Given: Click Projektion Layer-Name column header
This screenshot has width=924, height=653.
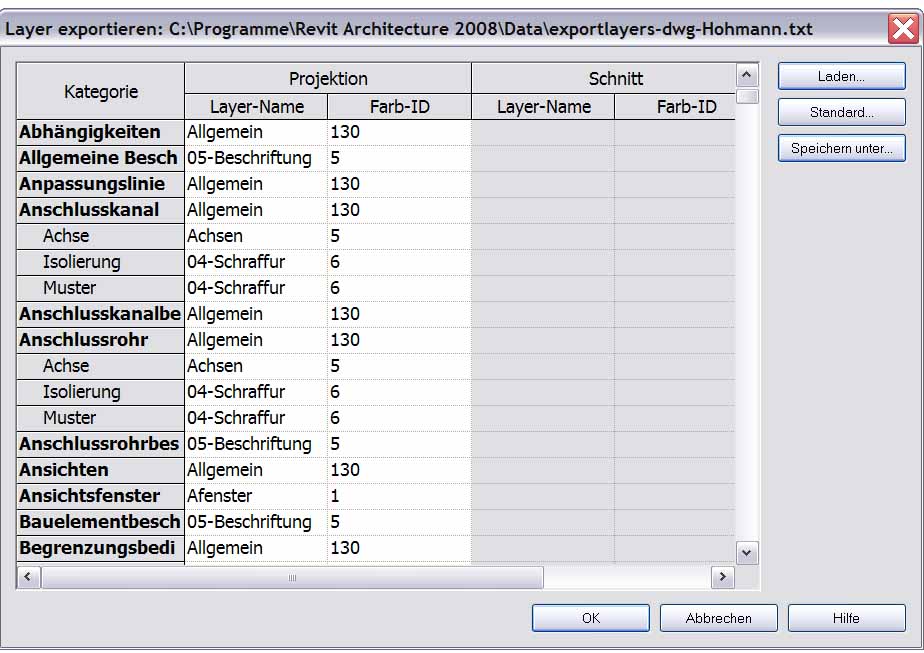Looking at the screenshot, I should point(256,107).
